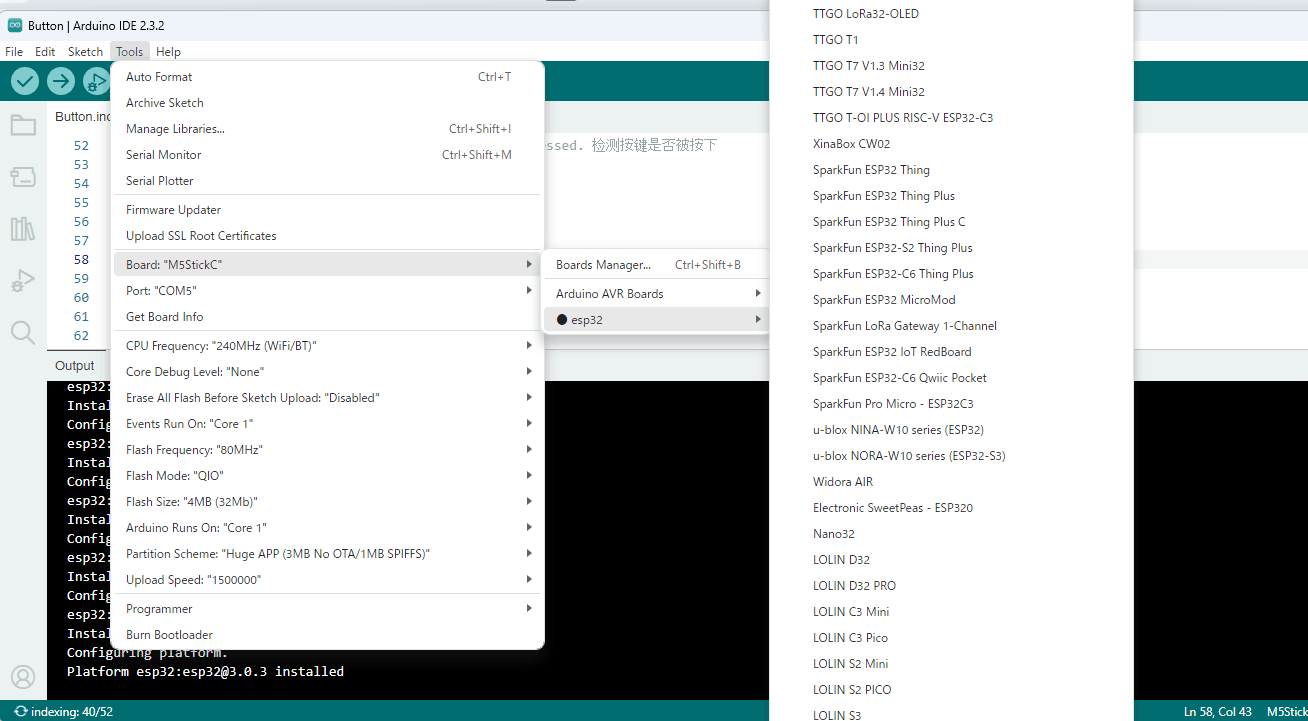
Task: Open Serial Monitor menu entry
Action: point(327,155)
